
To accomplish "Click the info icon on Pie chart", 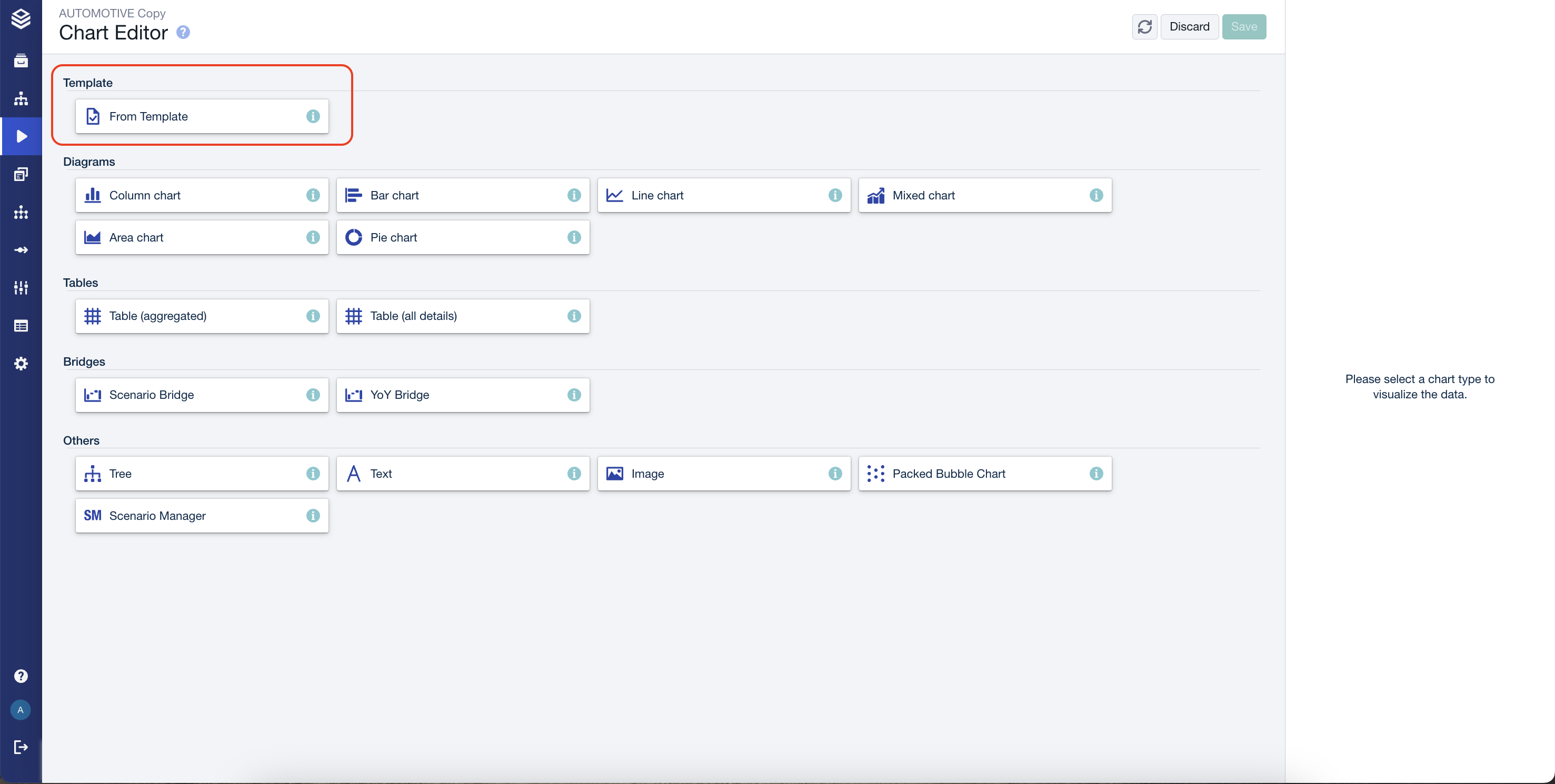I will point(573,237).
